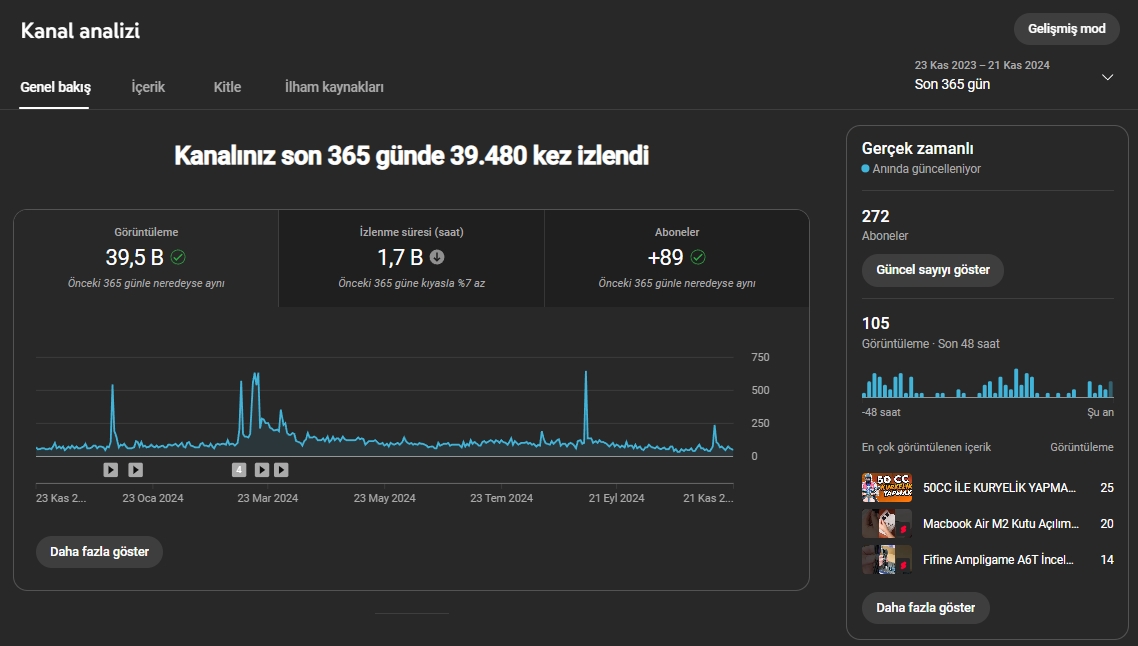Viewport: 1138px width, 646px height.
Task: Click the green check icon beside 39,5 B
Action: click(178, 257)
